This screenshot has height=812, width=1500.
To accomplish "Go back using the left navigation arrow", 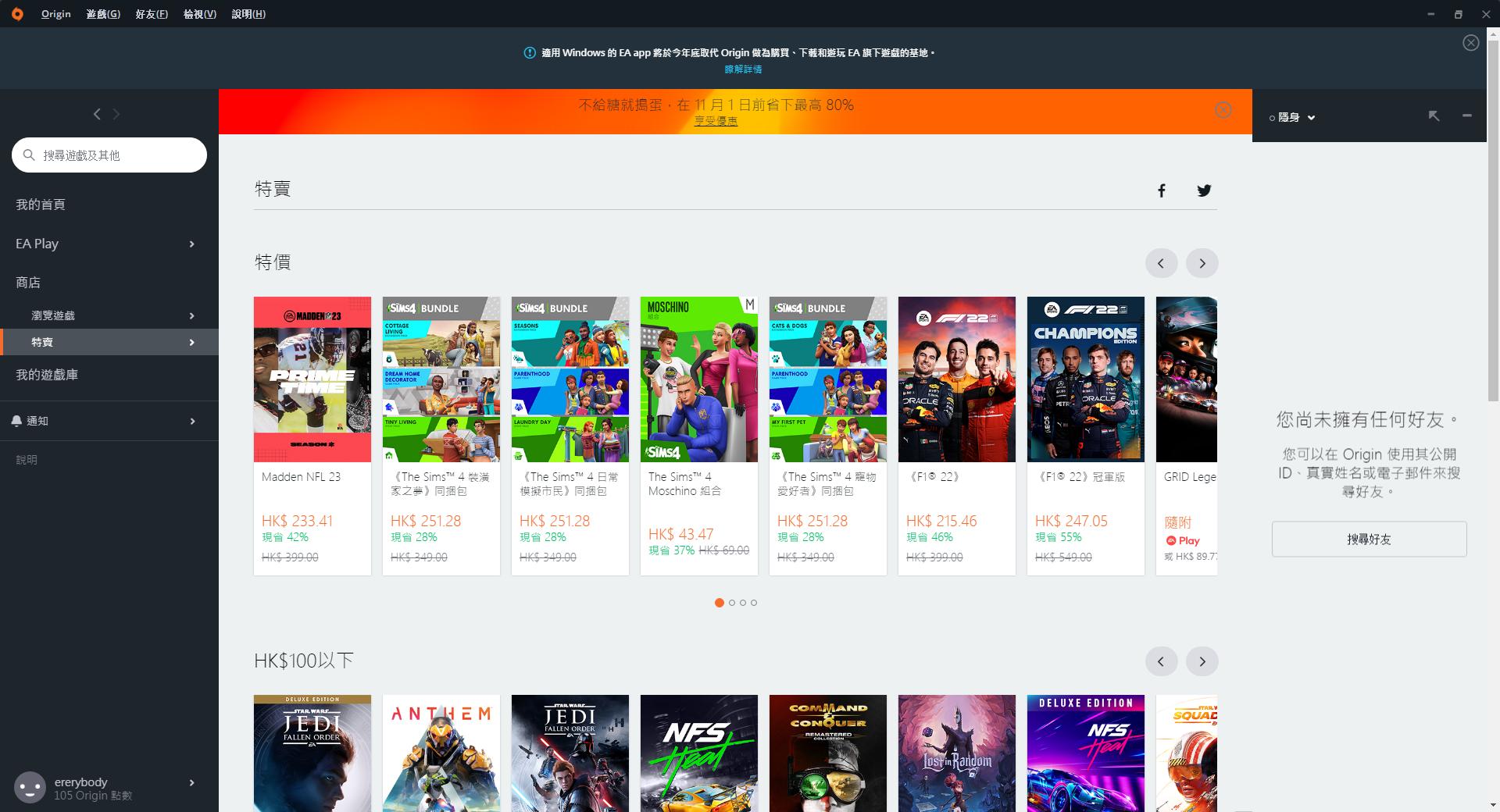I will coord(97,114).
